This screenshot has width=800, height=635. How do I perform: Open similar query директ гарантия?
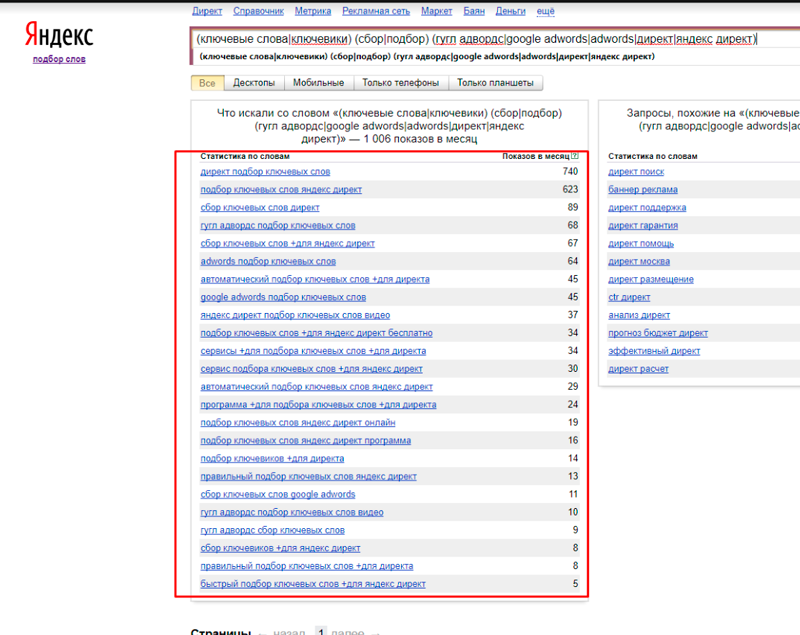point(643,225)
